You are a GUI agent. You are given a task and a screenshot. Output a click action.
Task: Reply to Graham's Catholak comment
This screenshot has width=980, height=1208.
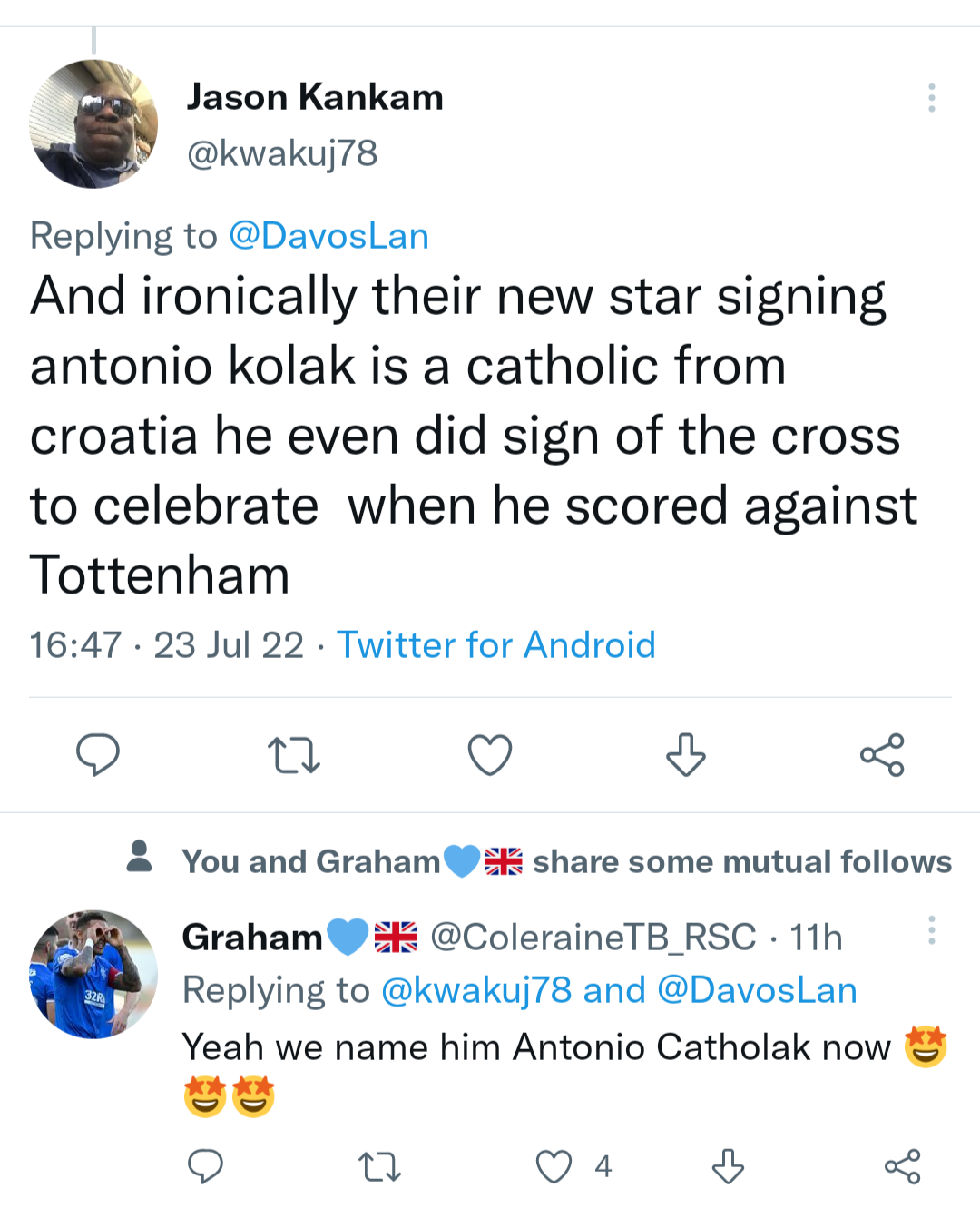pos(205,1166)
